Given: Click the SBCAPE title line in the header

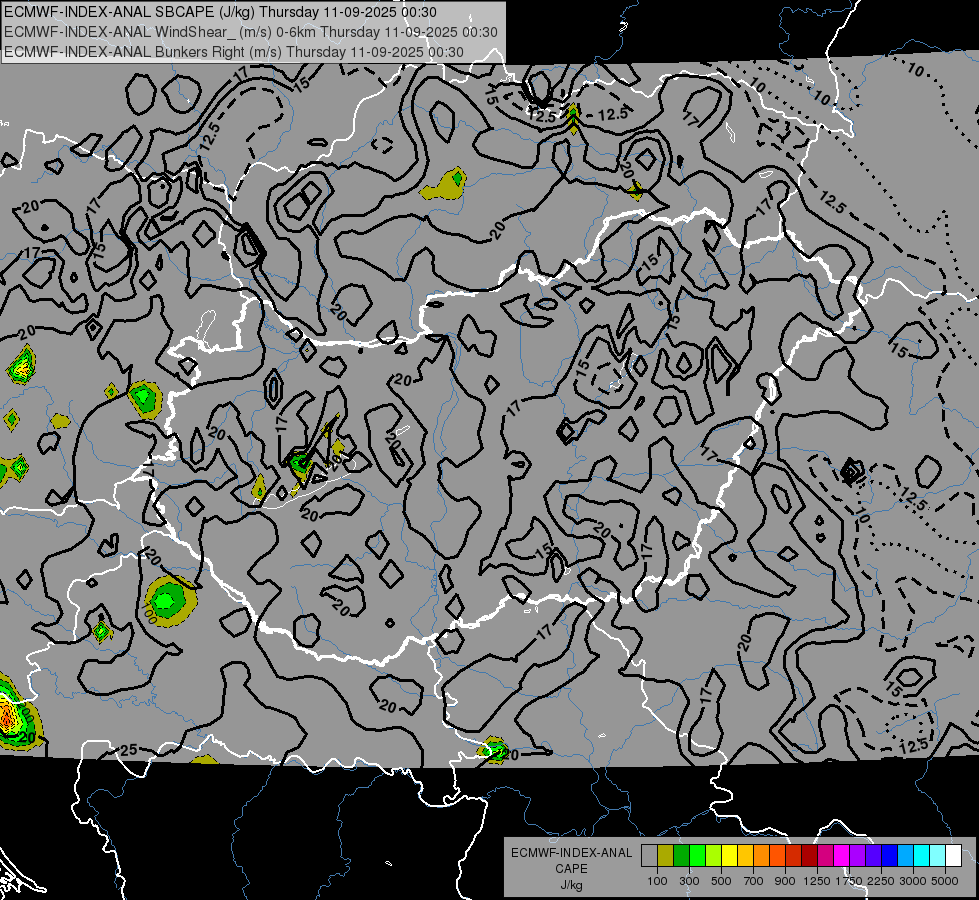Looking at the screenshot, I should pos(220,12).
